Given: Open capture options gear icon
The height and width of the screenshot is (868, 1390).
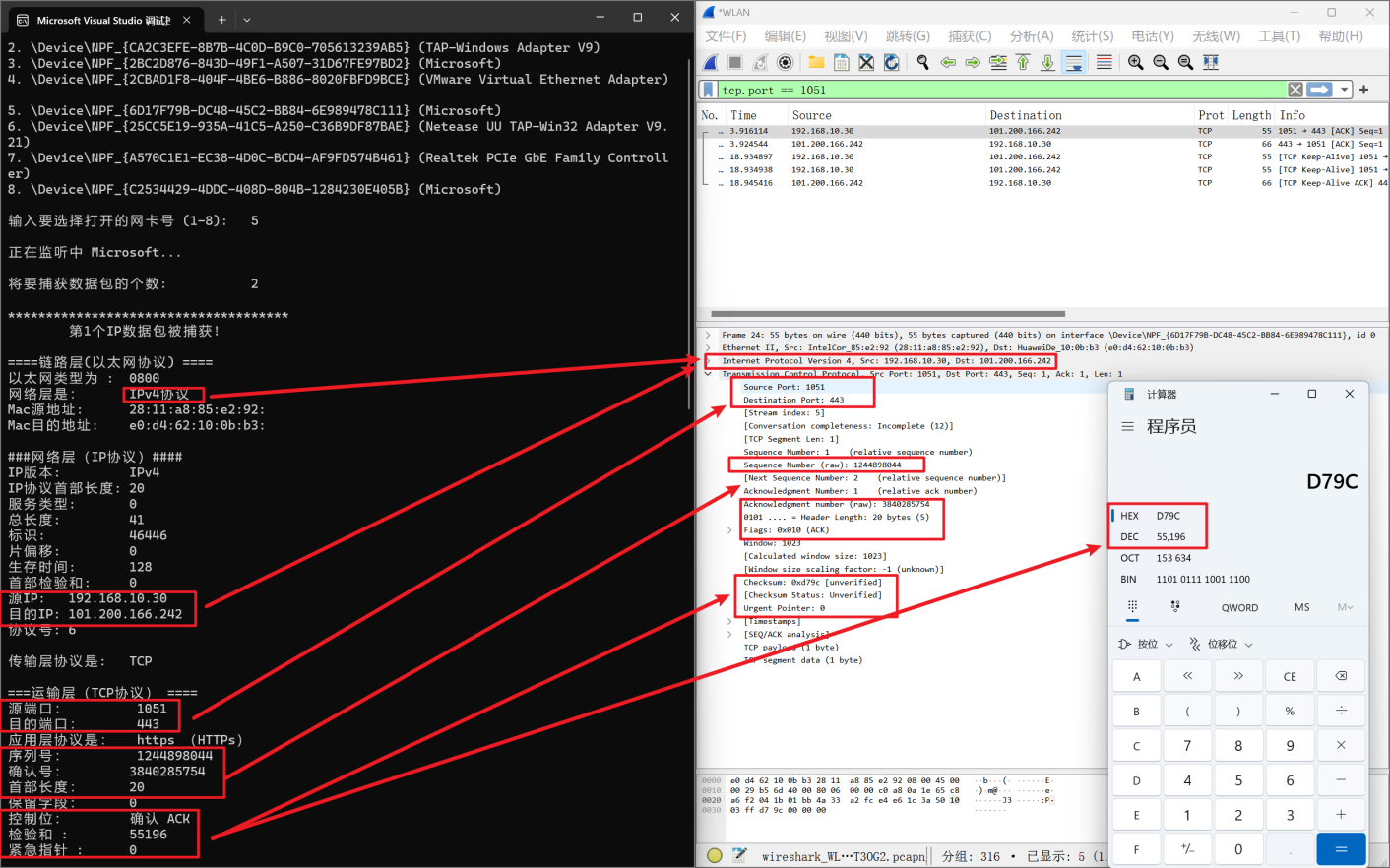Looking at the screenshot, I should tap(786, 62).
